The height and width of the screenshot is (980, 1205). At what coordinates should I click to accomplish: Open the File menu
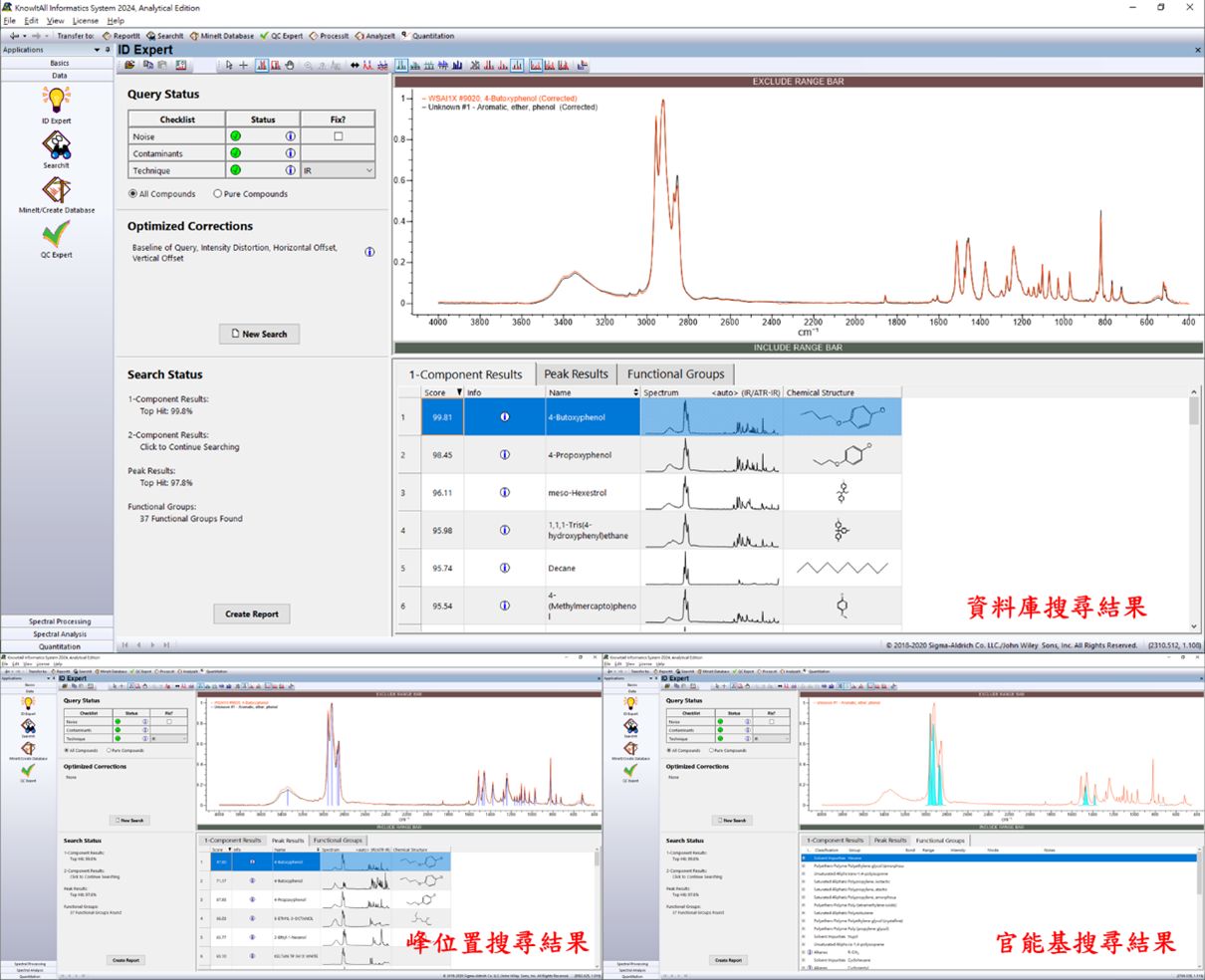click(x=9, y=20)
